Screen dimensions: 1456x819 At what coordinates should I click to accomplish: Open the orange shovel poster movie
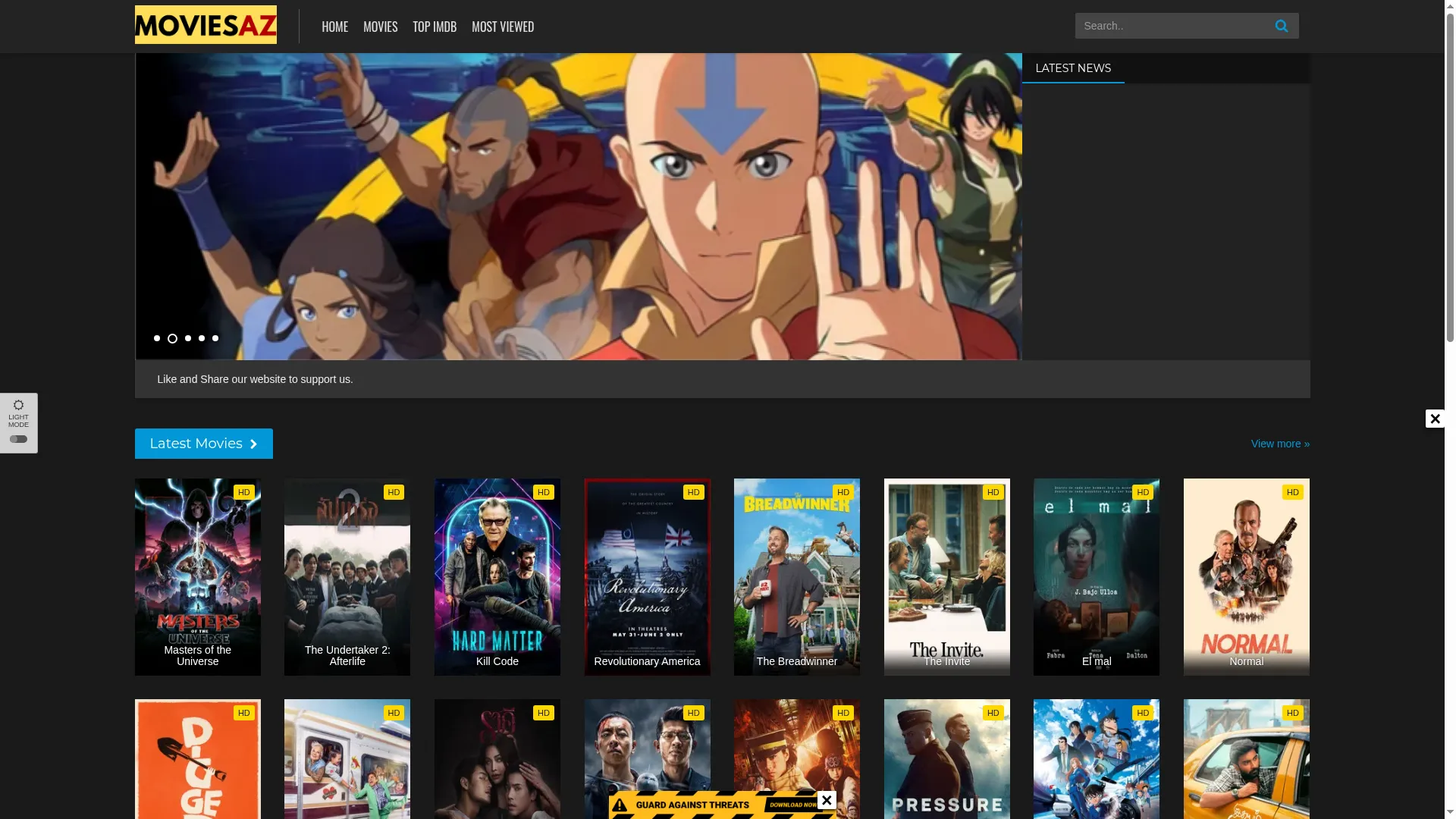point(198,759)
